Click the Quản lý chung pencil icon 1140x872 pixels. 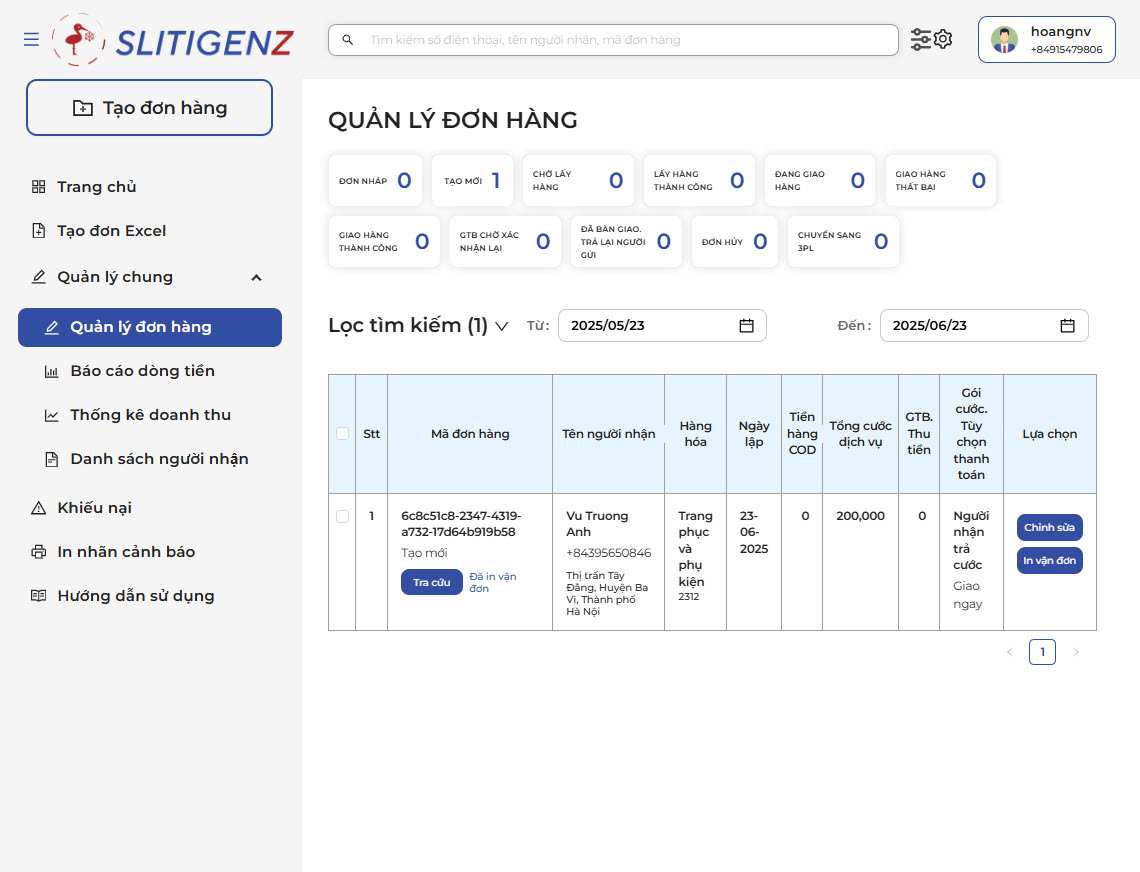39,277
